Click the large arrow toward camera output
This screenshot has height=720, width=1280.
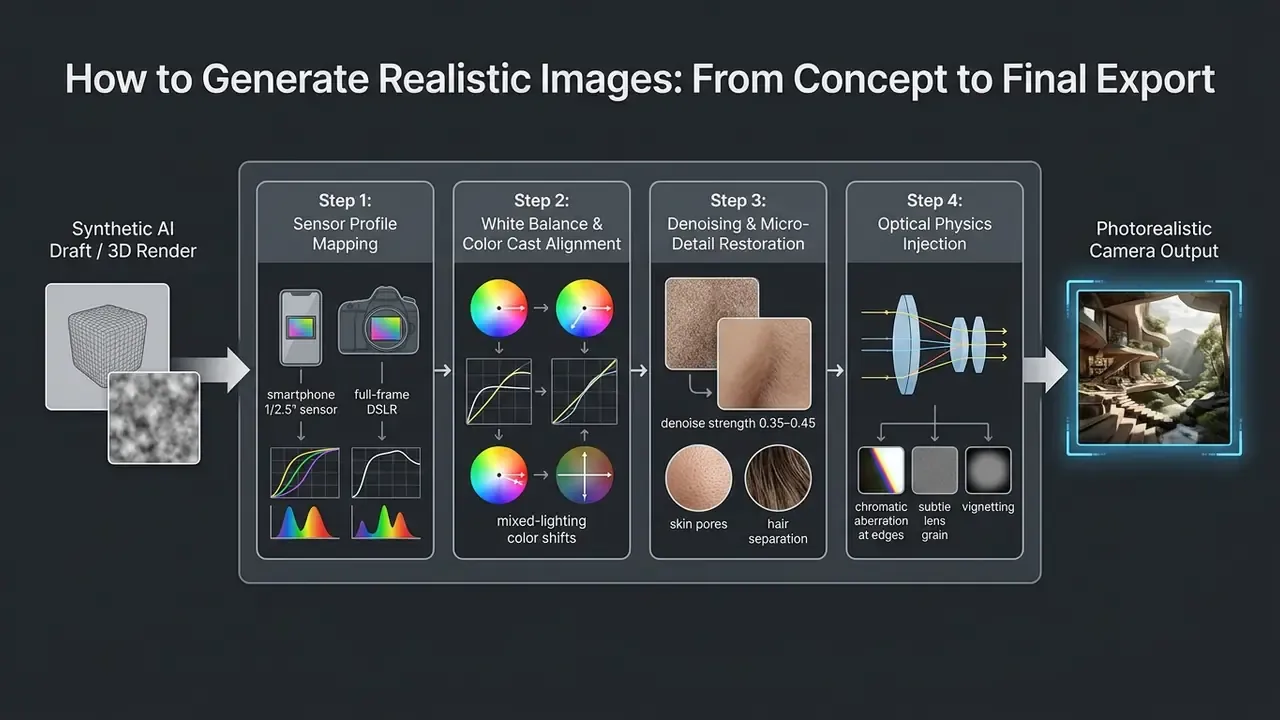click(x=1046, y=370)
